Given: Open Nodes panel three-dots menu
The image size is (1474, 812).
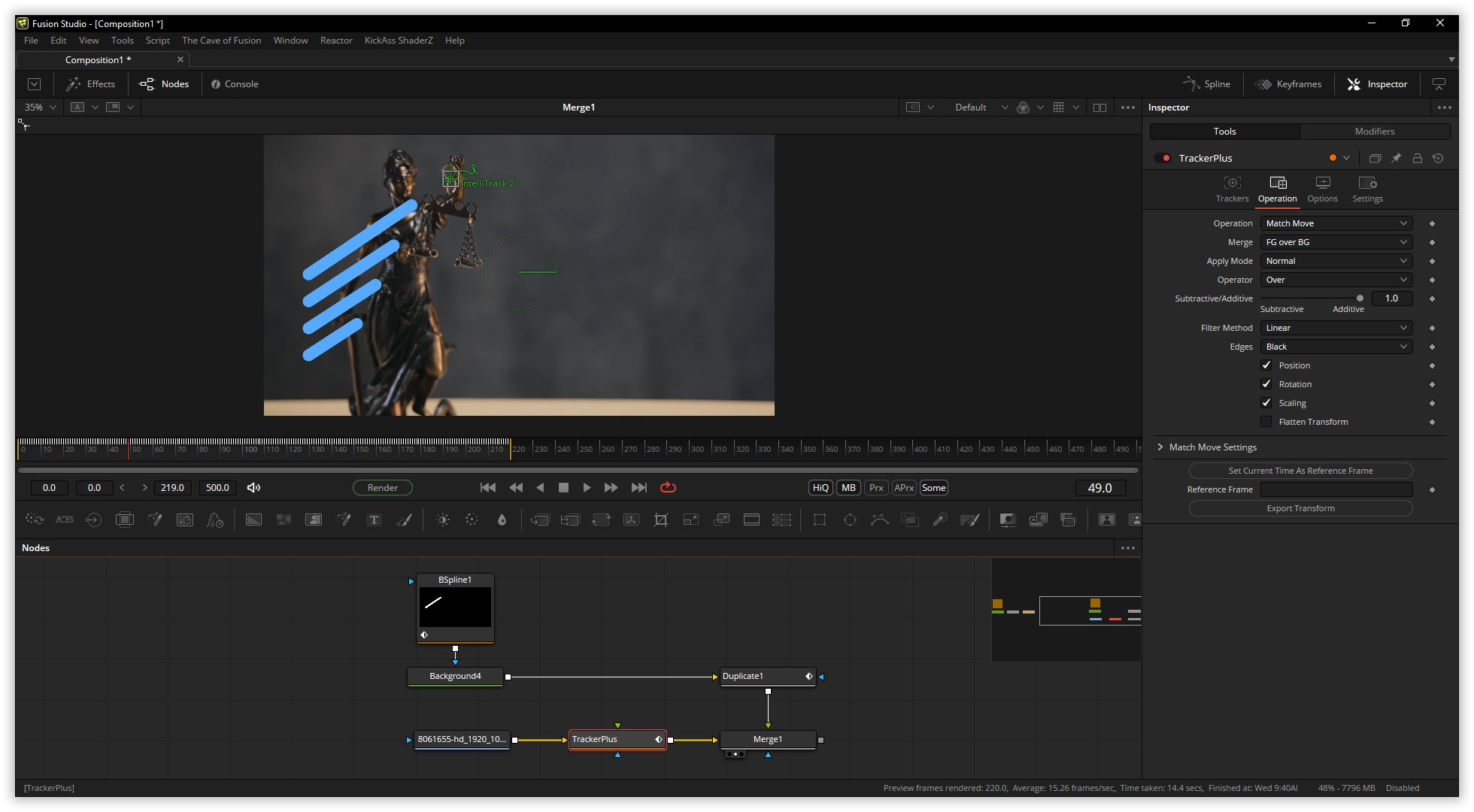Looking at the screenshot, I should [1128, 548].
